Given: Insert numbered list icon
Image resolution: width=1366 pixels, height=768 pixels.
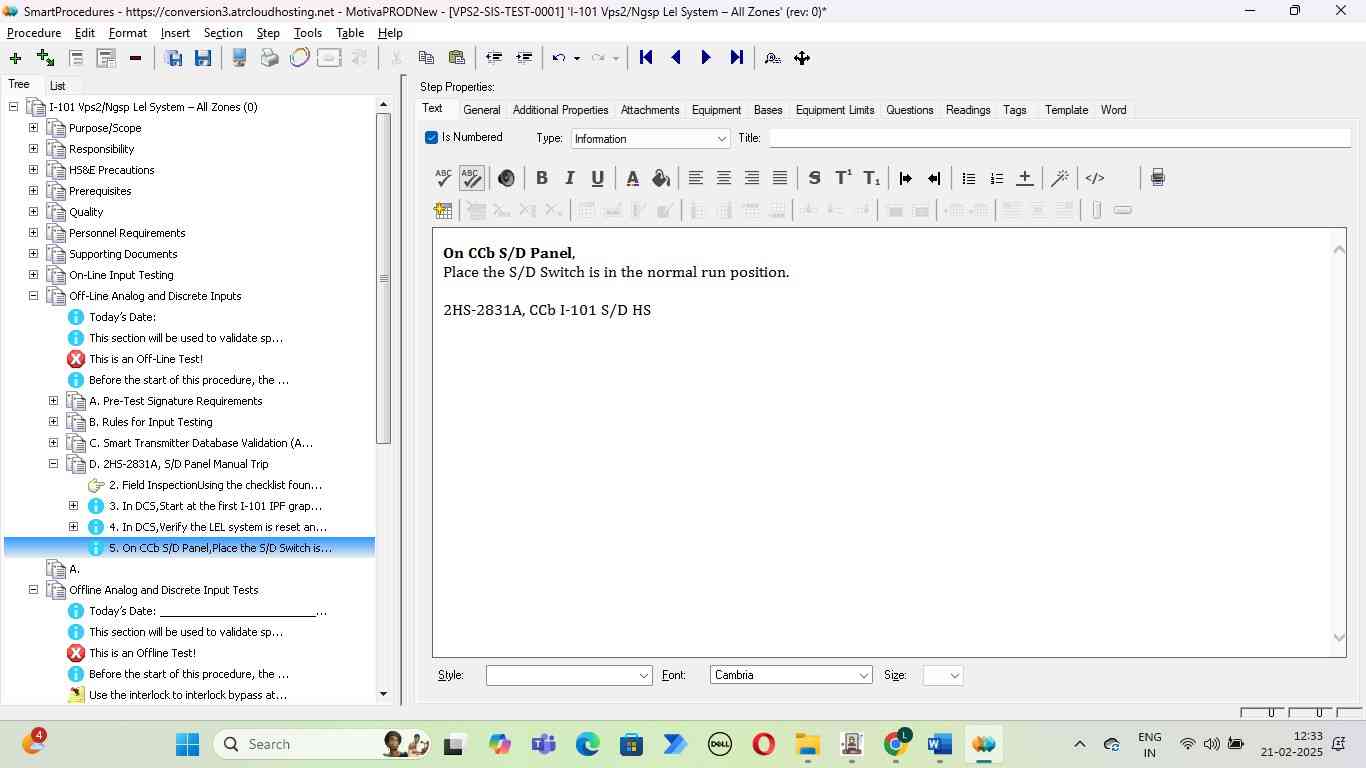Looking at the screenshot, I should click(x=996, y=178).
